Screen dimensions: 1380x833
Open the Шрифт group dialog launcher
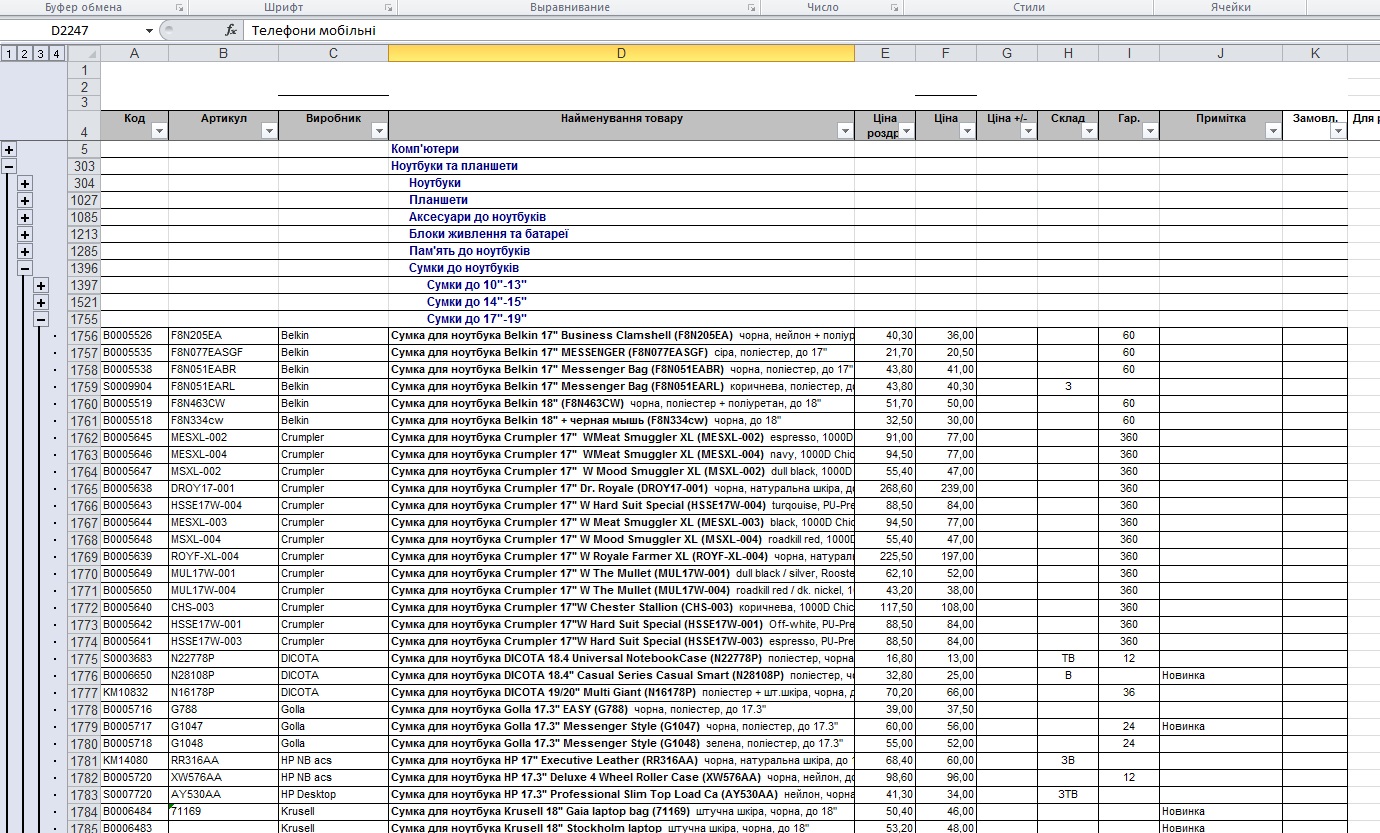point(387,7)
